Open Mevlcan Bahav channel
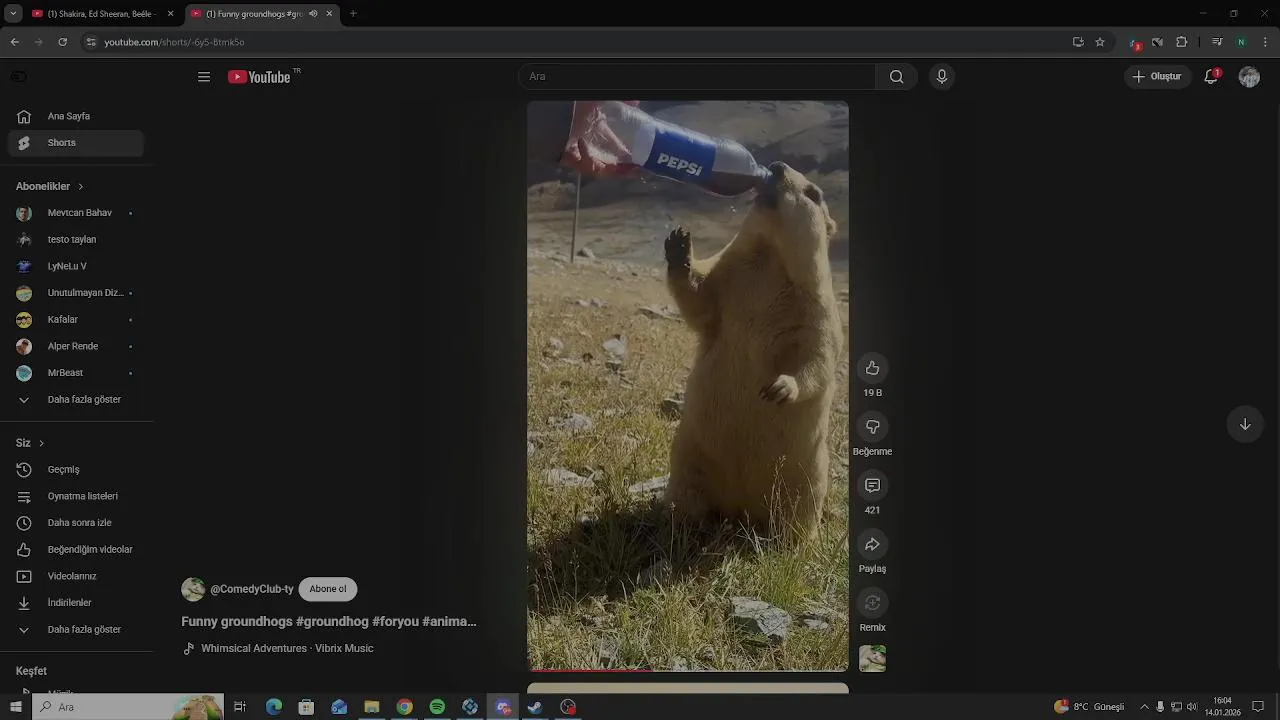The height and width of the screenshot is (720, 1280). point(76,213)
